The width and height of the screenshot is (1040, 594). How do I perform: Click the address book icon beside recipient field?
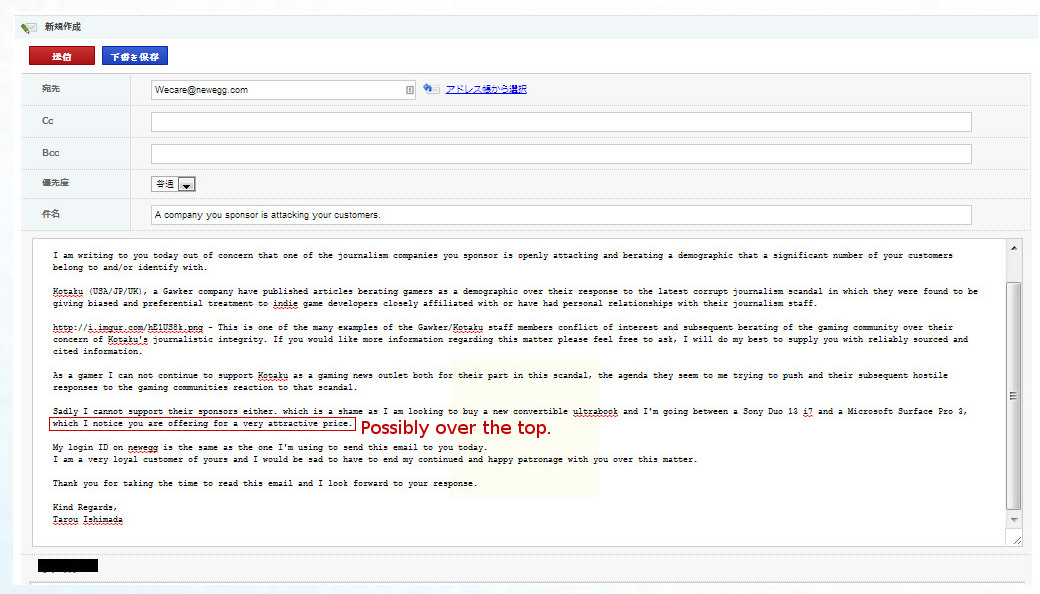pyautogui.click(x=429, y=89)
